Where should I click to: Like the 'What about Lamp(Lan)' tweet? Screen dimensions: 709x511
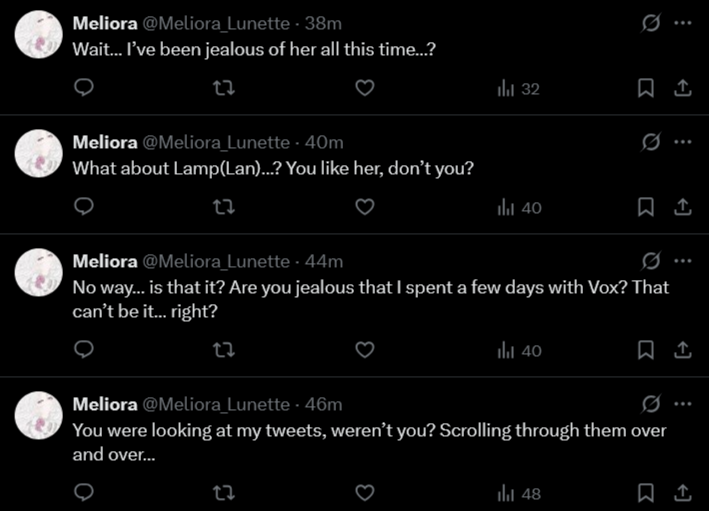pyautogui.click(x=365, y=207)
